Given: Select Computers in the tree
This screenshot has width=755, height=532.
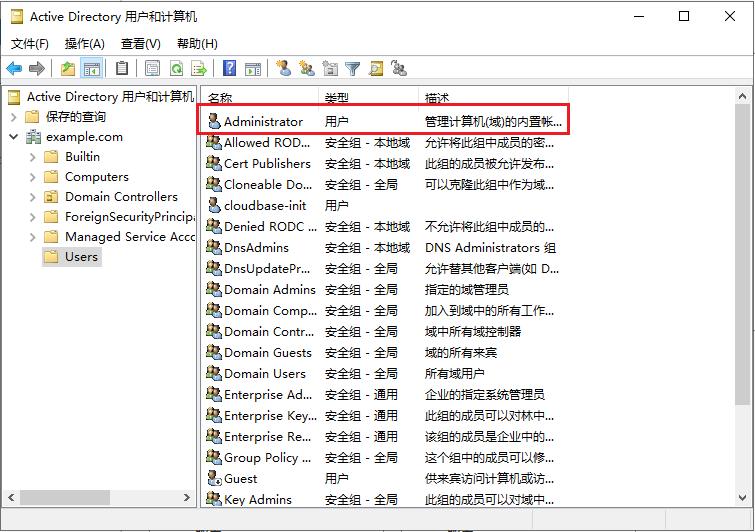Looking at the screenshot, I should tap(97, 177).
